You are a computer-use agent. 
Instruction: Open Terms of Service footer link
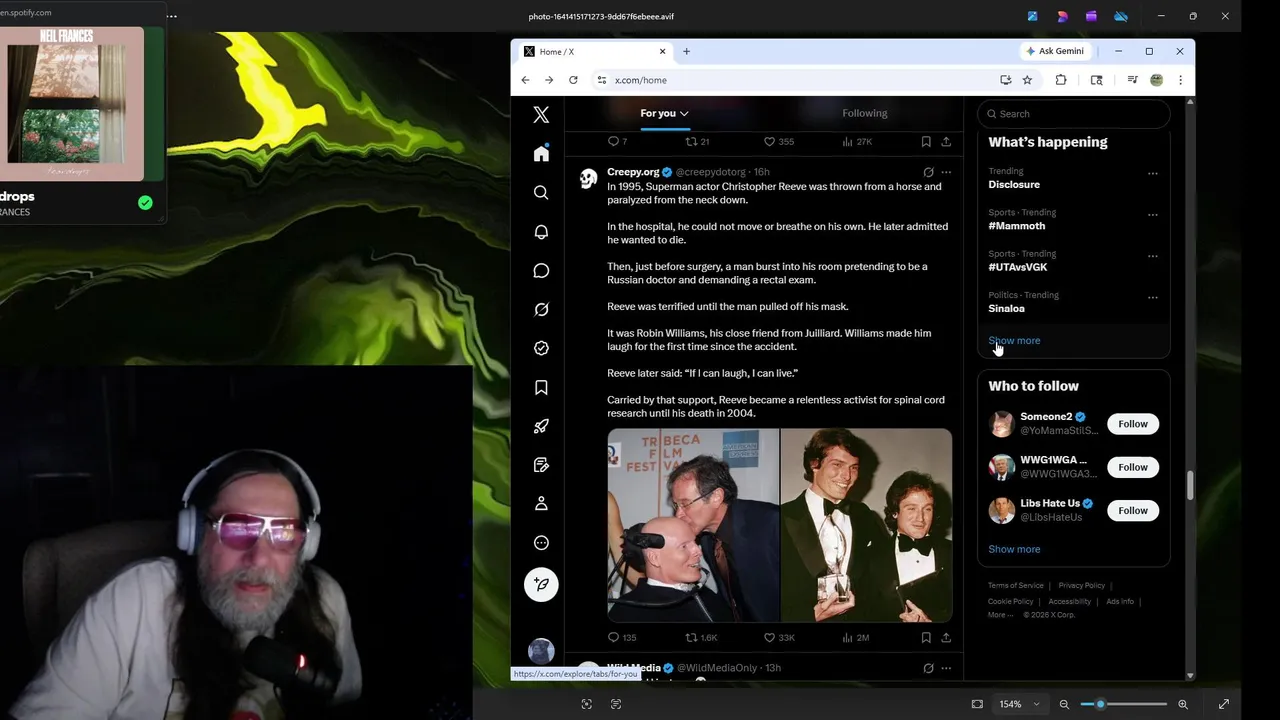(x=1015, y=586)
